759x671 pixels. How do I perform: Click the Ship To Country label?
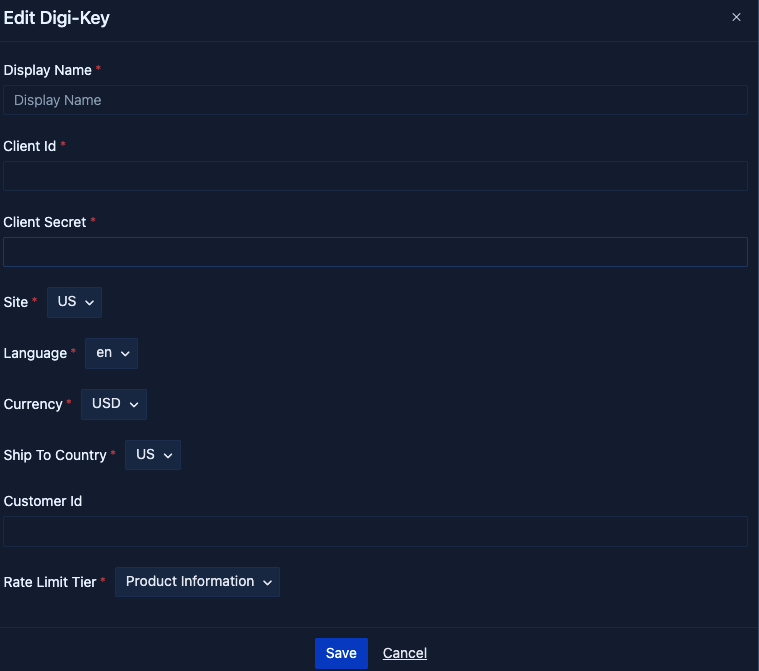tap(55, 455)
